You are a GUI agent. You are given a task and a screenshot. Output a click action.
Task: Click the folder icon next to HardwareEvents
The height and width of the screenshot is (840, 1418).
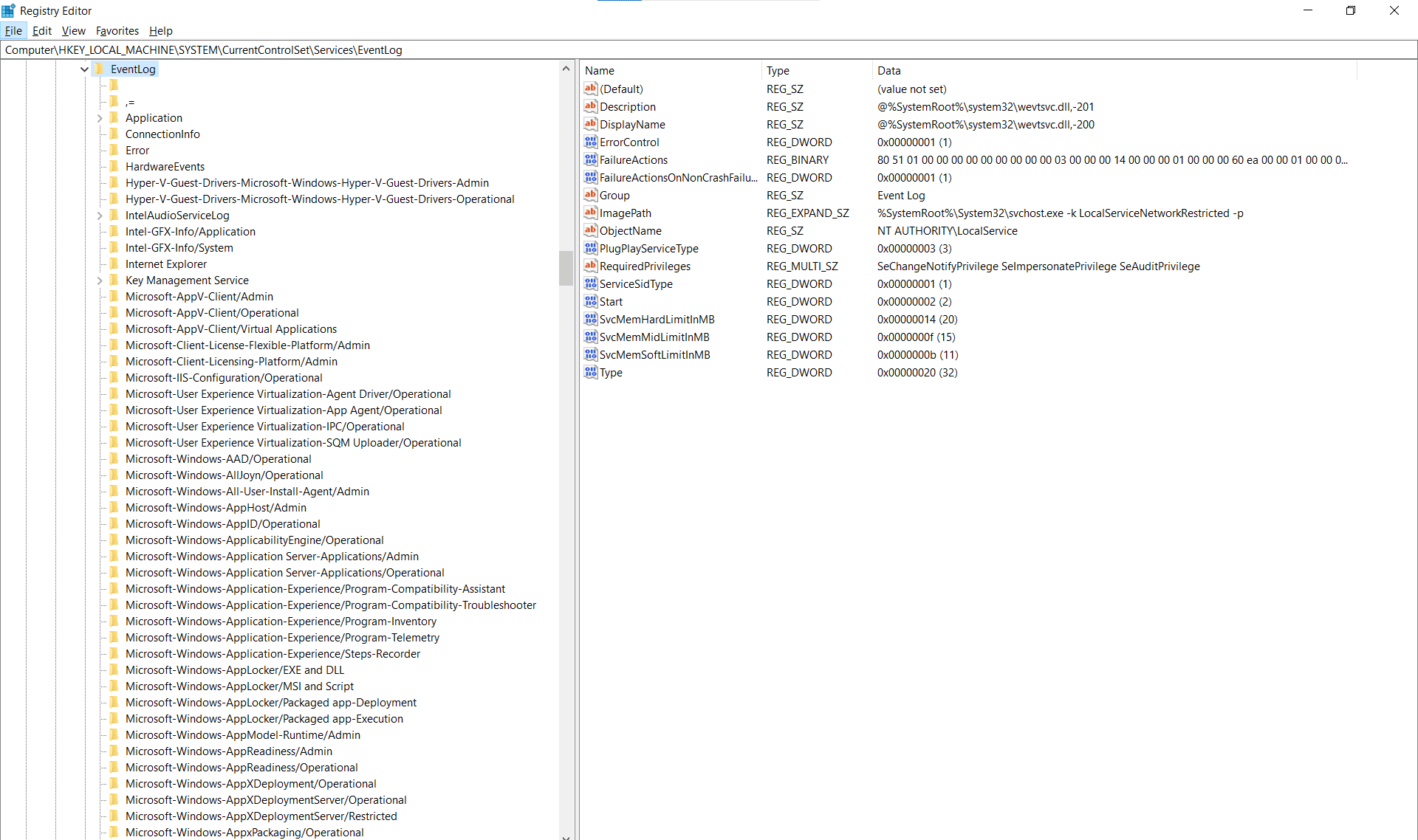(x=114, y=166)
